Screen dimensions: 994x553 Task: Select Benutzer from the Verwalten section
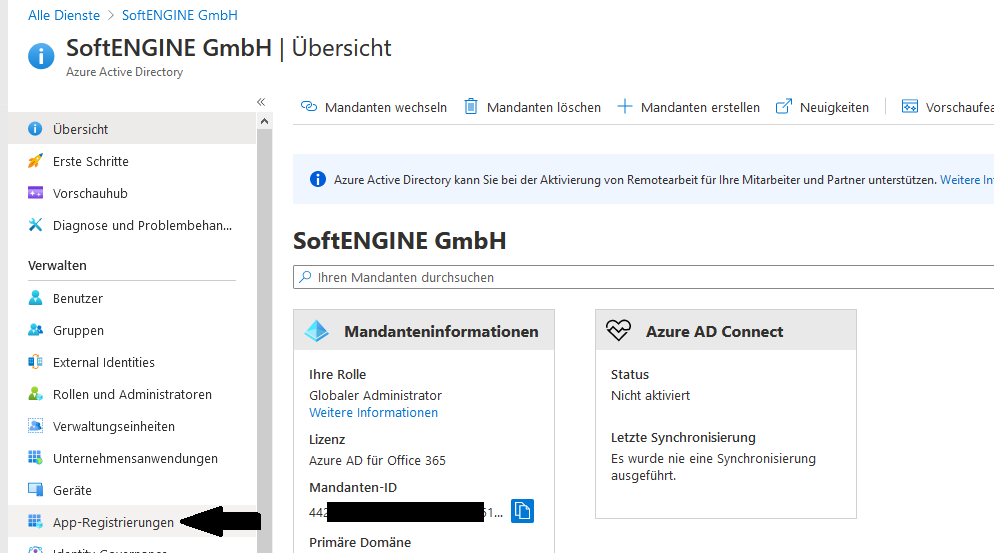(x=78, y=298)
